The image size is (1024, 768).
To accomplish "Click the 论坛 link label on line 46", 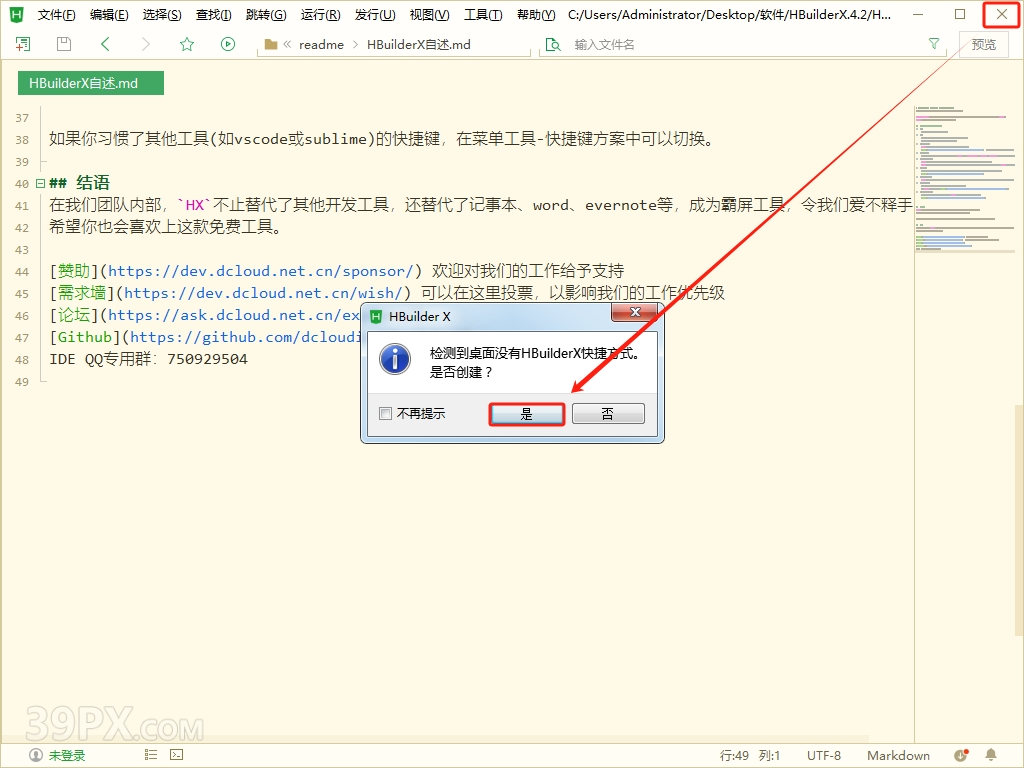I will [x=74, y=315].
